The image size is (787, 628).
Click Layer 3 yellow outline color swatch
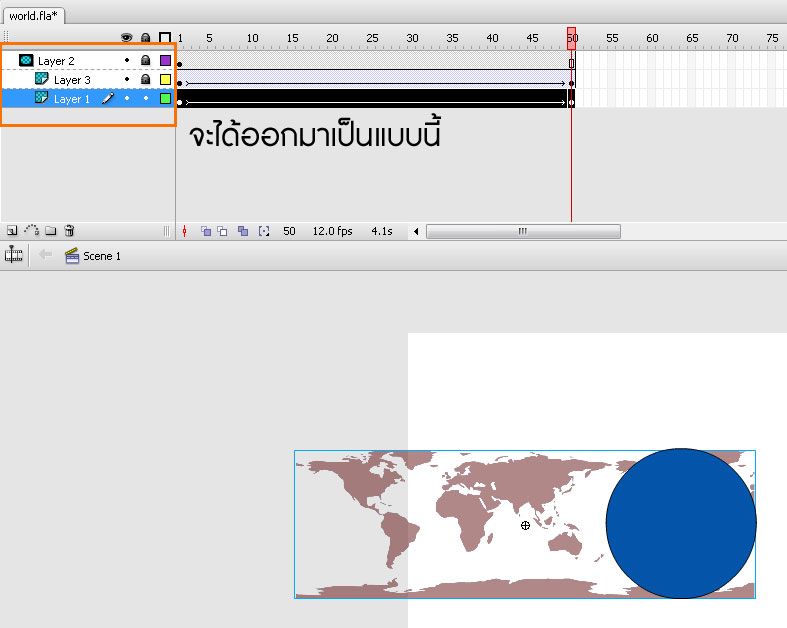point(165,80)
